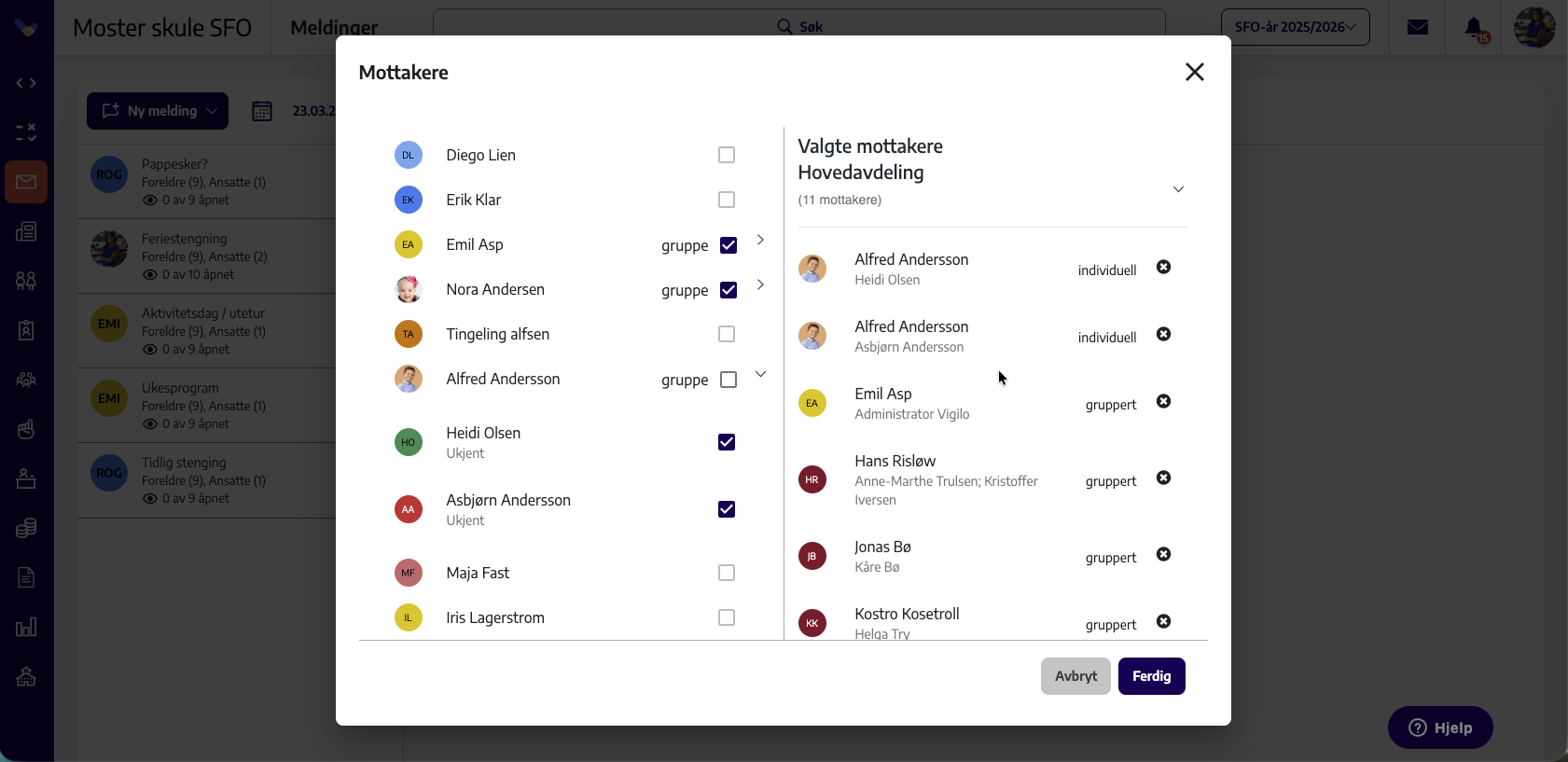Click the Avbryt button

pos(1075,676)
